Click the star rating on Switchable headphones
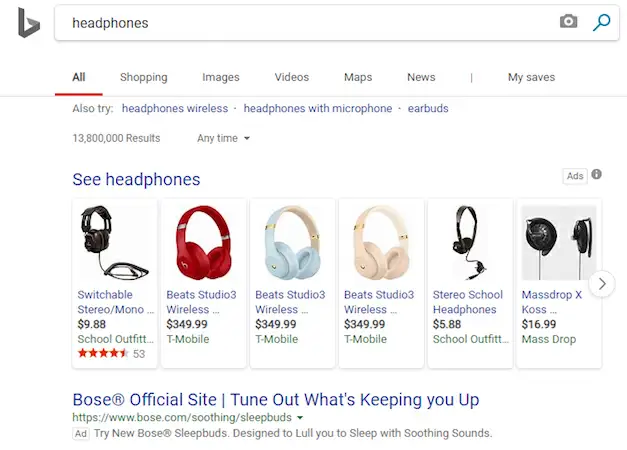Image resolution: width=627 pixels, height=450 pixels. (x=103, y=354)
